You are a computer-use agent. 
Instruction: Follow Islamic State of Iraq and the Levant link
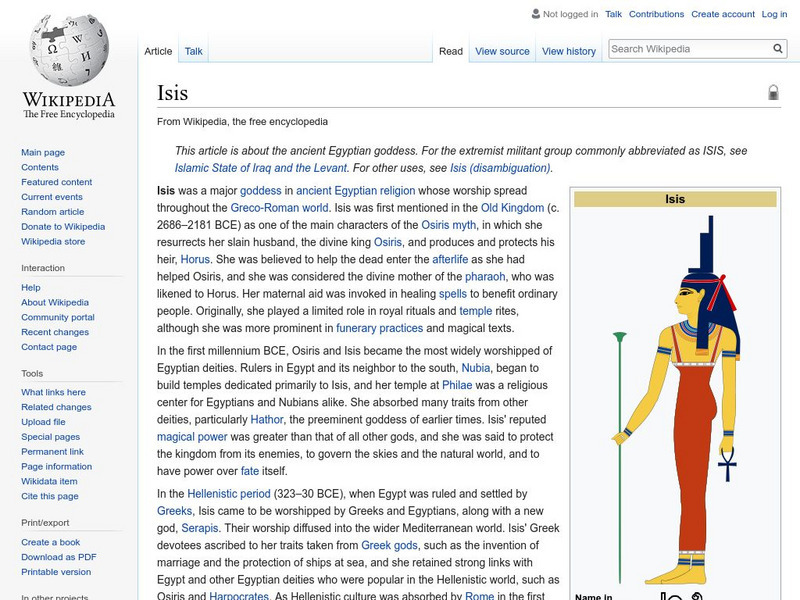point(261,168)
